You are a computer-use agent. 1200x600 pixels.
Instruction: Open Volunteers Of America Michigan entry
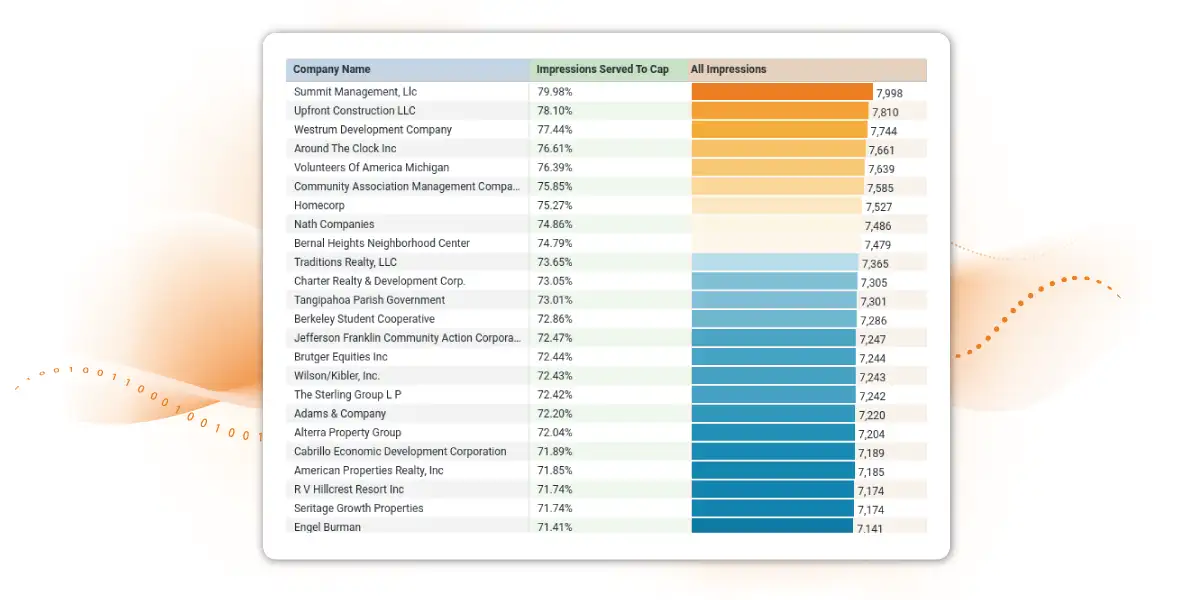point(371,168)
